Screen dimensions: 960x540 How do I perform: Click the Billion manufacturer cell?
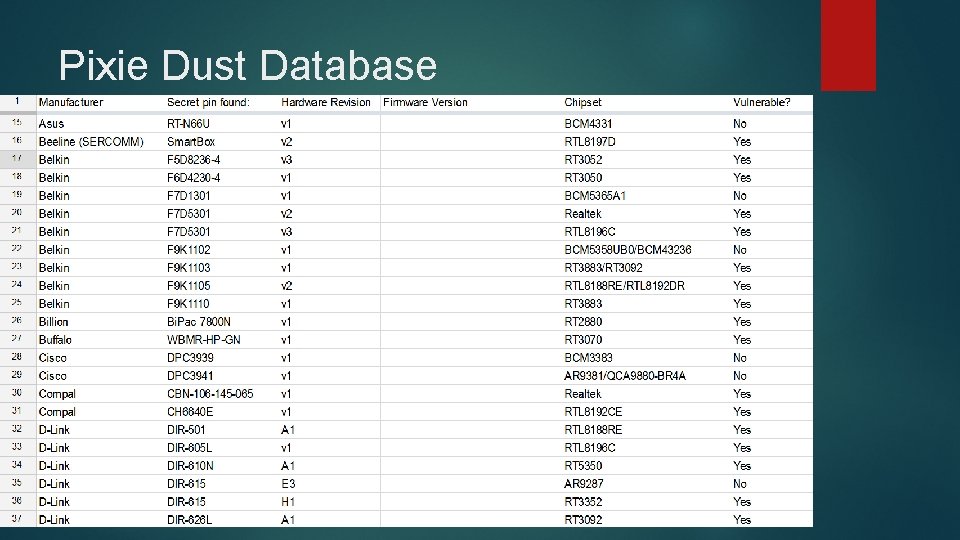pos(53,322)
